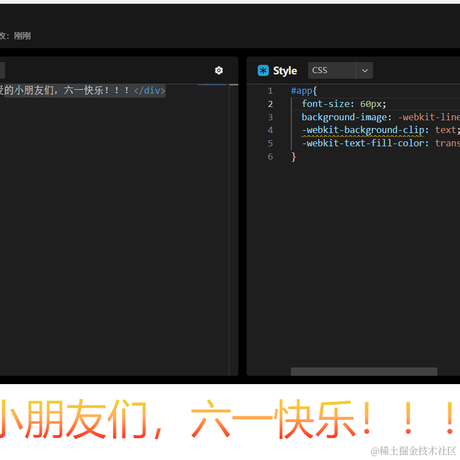This screenshot has height=460, width=460.
Task: Click the background-image property line
Action: coord(380,117)
